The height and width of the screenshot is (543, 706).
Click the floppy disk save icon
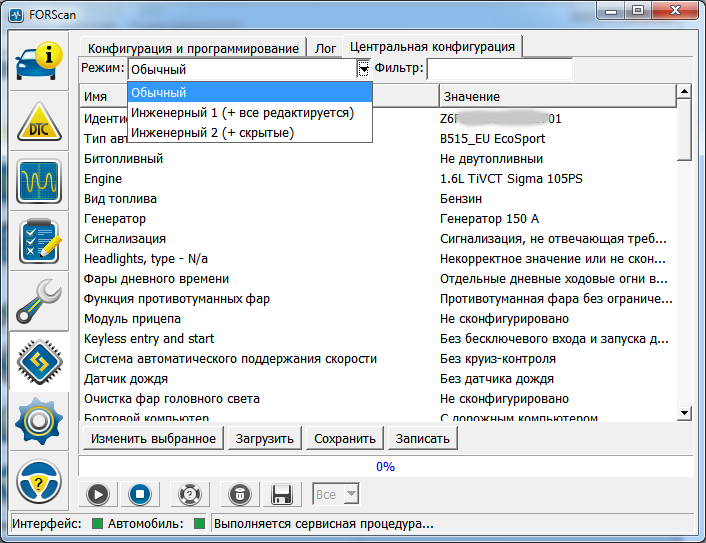pos(282,494)
